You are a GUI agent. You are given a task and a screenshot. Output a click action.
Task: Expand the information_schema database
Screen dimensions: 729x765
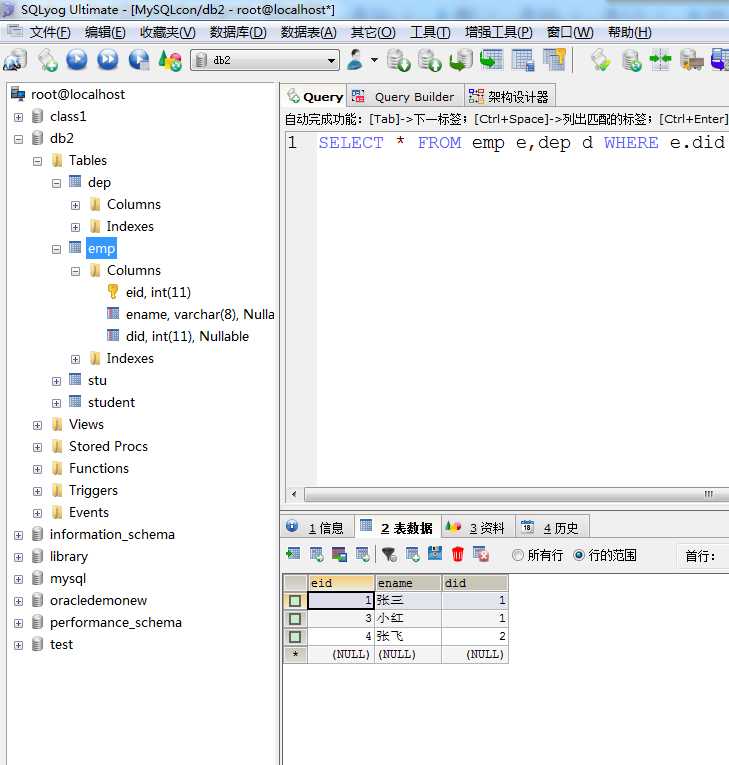pyautogui.click(x=19, y=535)
